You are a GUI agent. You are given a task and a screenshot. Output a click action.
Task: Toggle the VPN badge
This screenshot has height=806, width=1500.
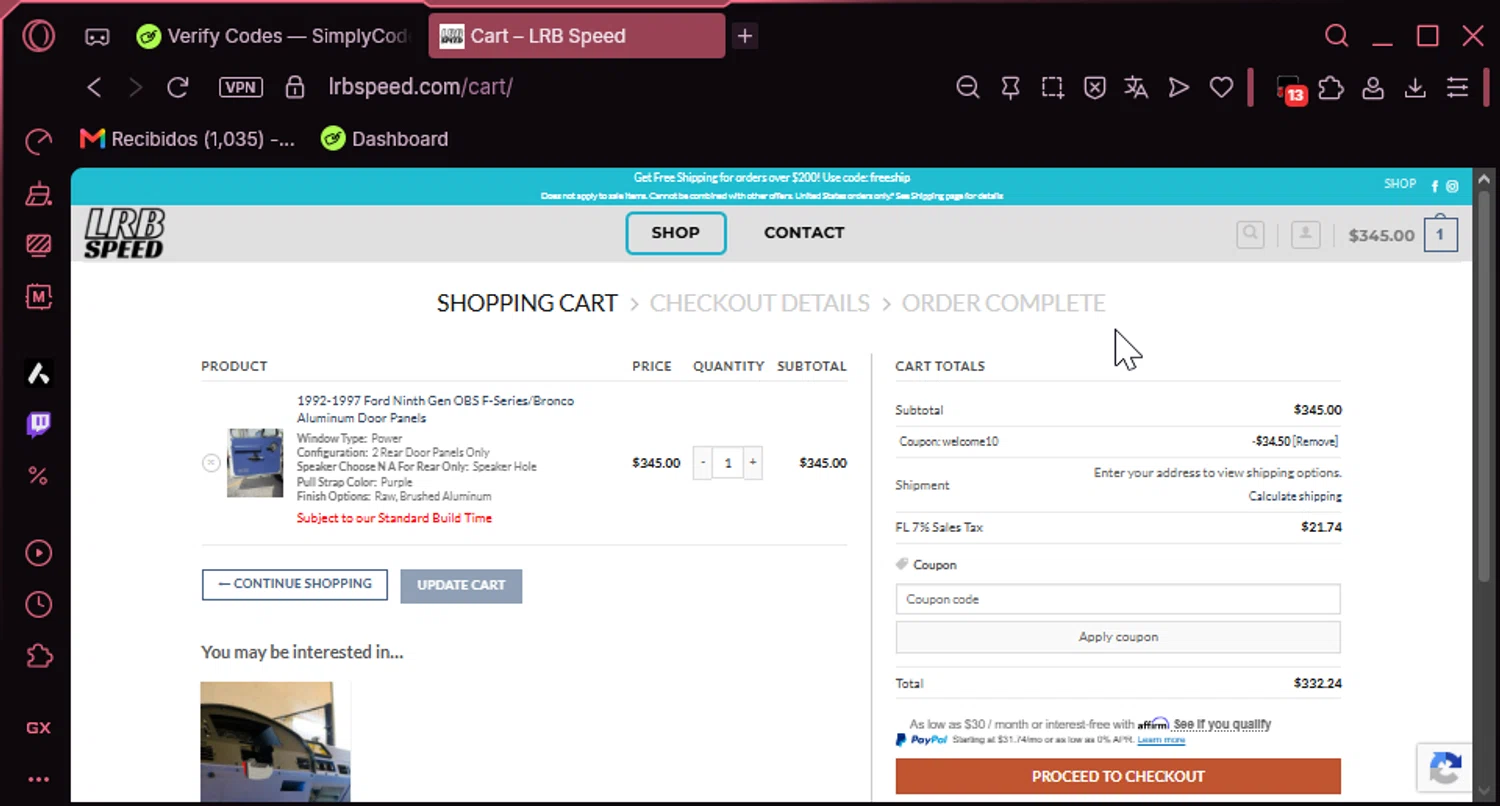coord(241,87)
